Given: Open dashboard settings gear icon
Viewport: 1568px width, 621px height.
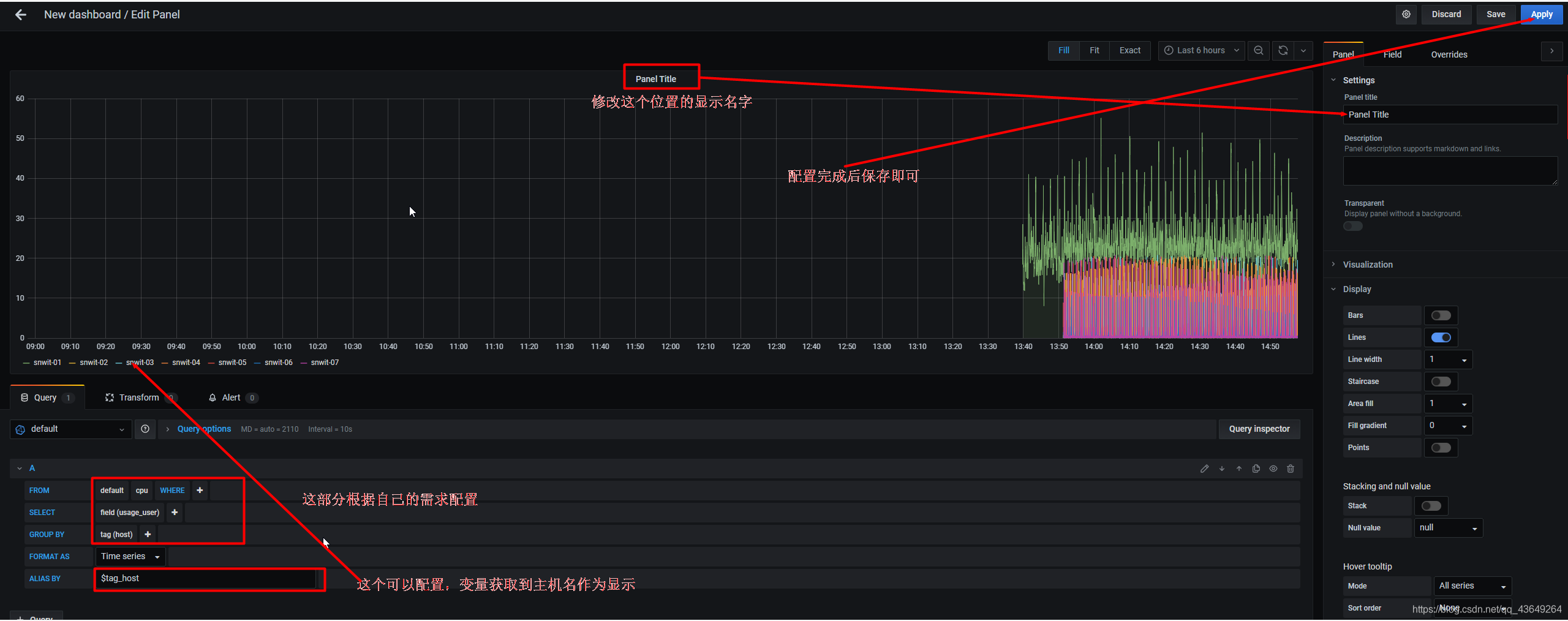Looking at the screenshot, I should 1406,14.
